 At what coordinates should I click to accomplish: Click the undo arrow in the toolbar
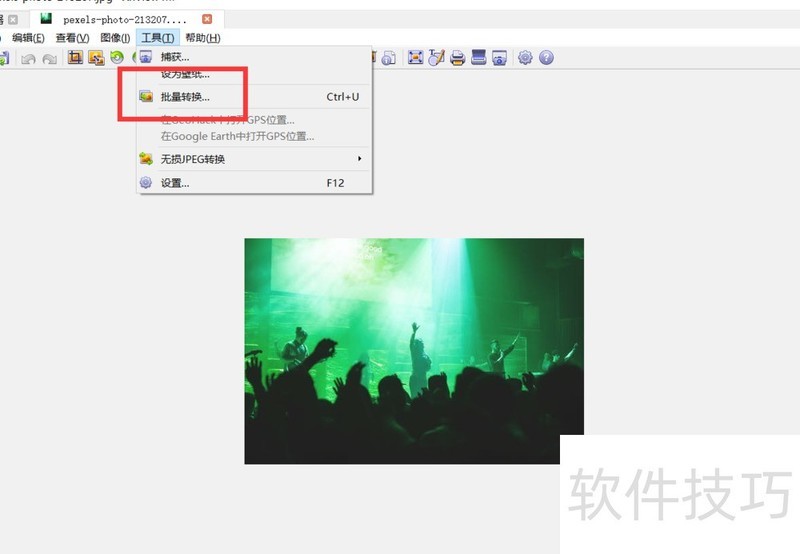point(28,59)
